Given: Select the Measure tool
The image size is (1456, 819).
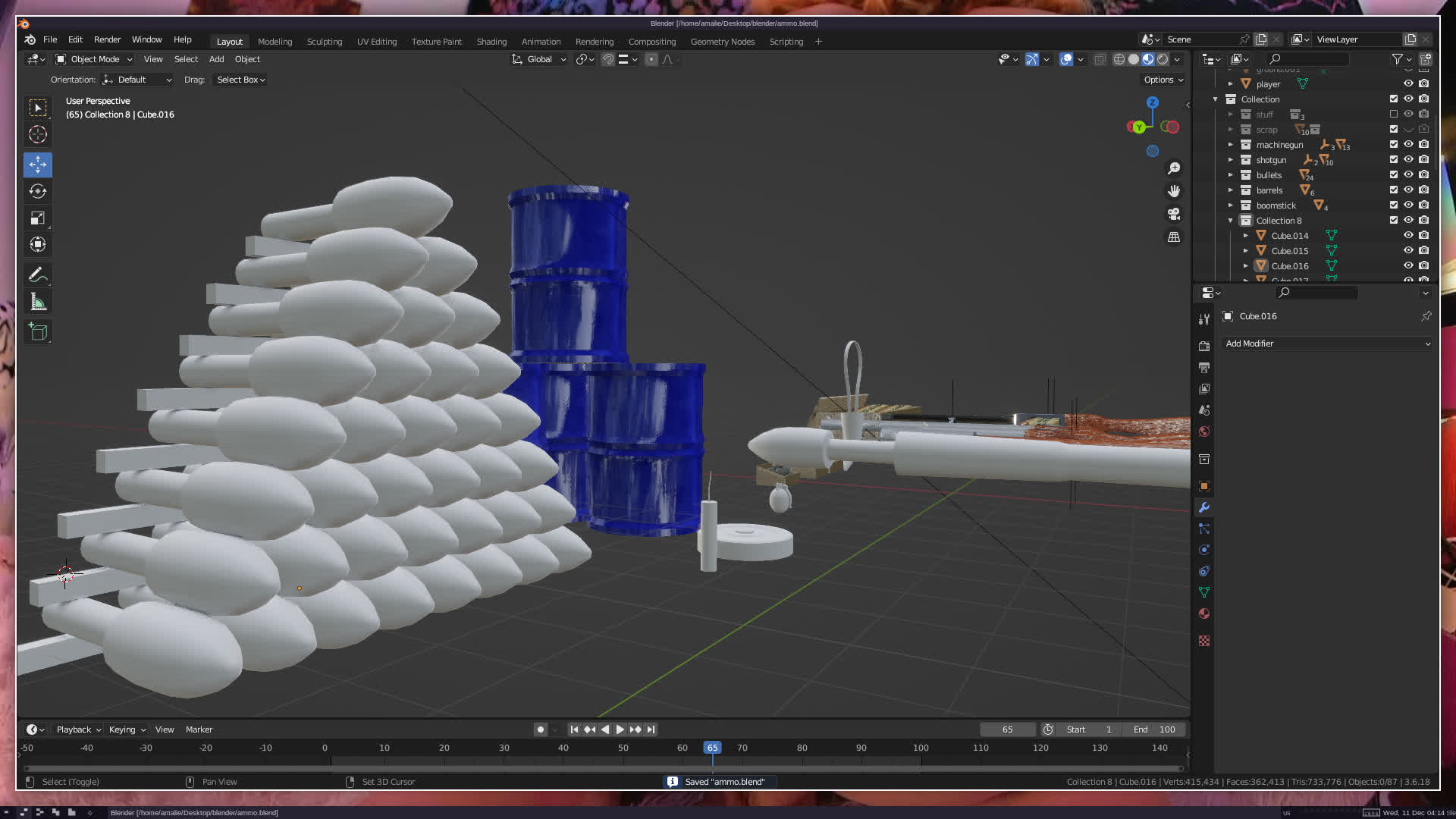Looking at the screenshot, I should 37,303.
